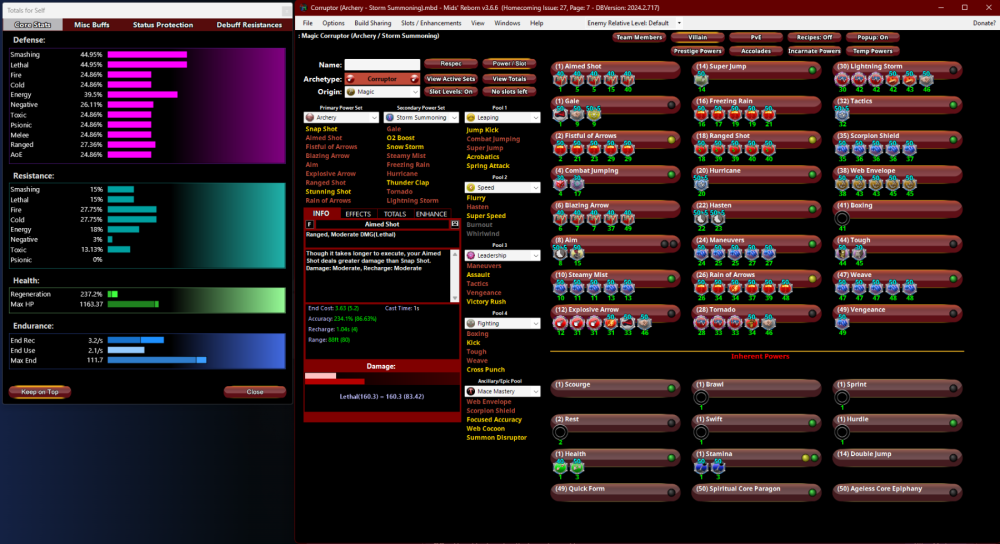Image resolution: width=1000 pixels, height=544 pixels.
Task: Click the first Gale enhancement slot icon
Action: pyautogui.click(x=561, y=113)
